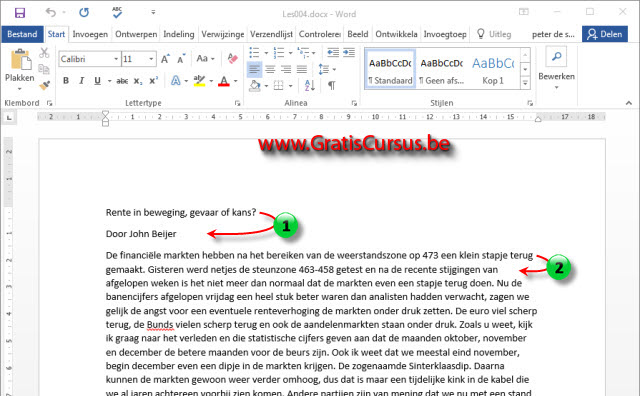This screenshot has height=396, width=640.
Task: Expand the Stijlen styles gallery
Action: (525, 83)
